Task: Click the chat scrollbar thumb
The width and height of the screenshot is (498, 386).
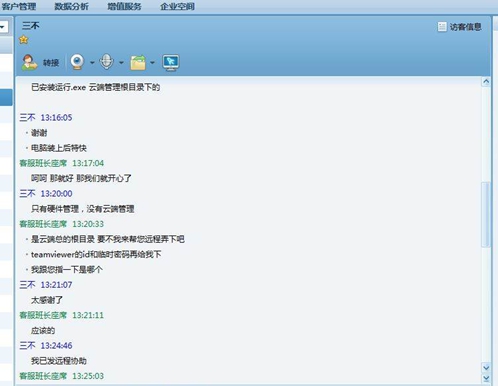Action: coord(486,214)
